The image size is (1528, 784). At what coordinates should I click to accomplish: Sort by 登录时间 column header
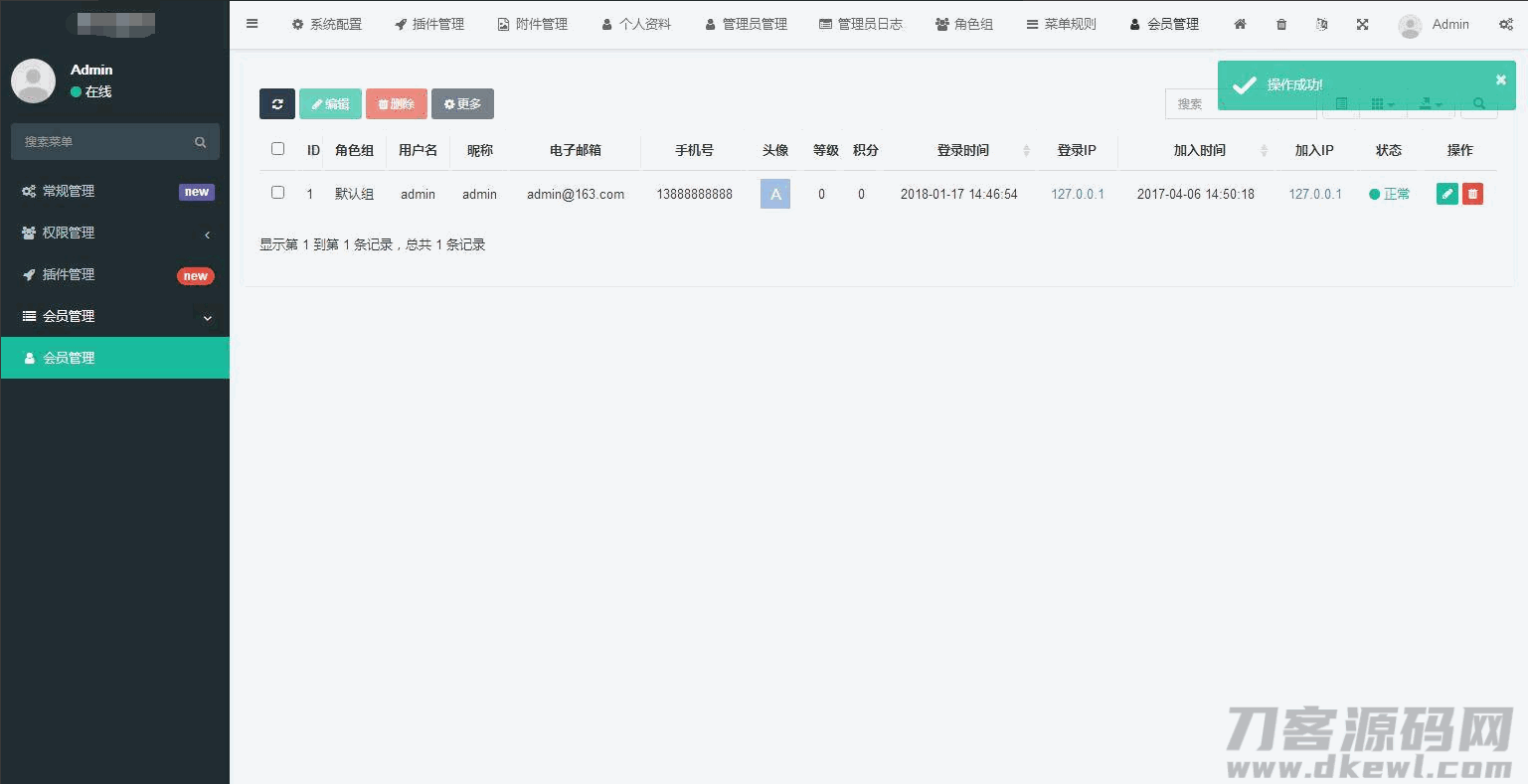pos(962,151)
